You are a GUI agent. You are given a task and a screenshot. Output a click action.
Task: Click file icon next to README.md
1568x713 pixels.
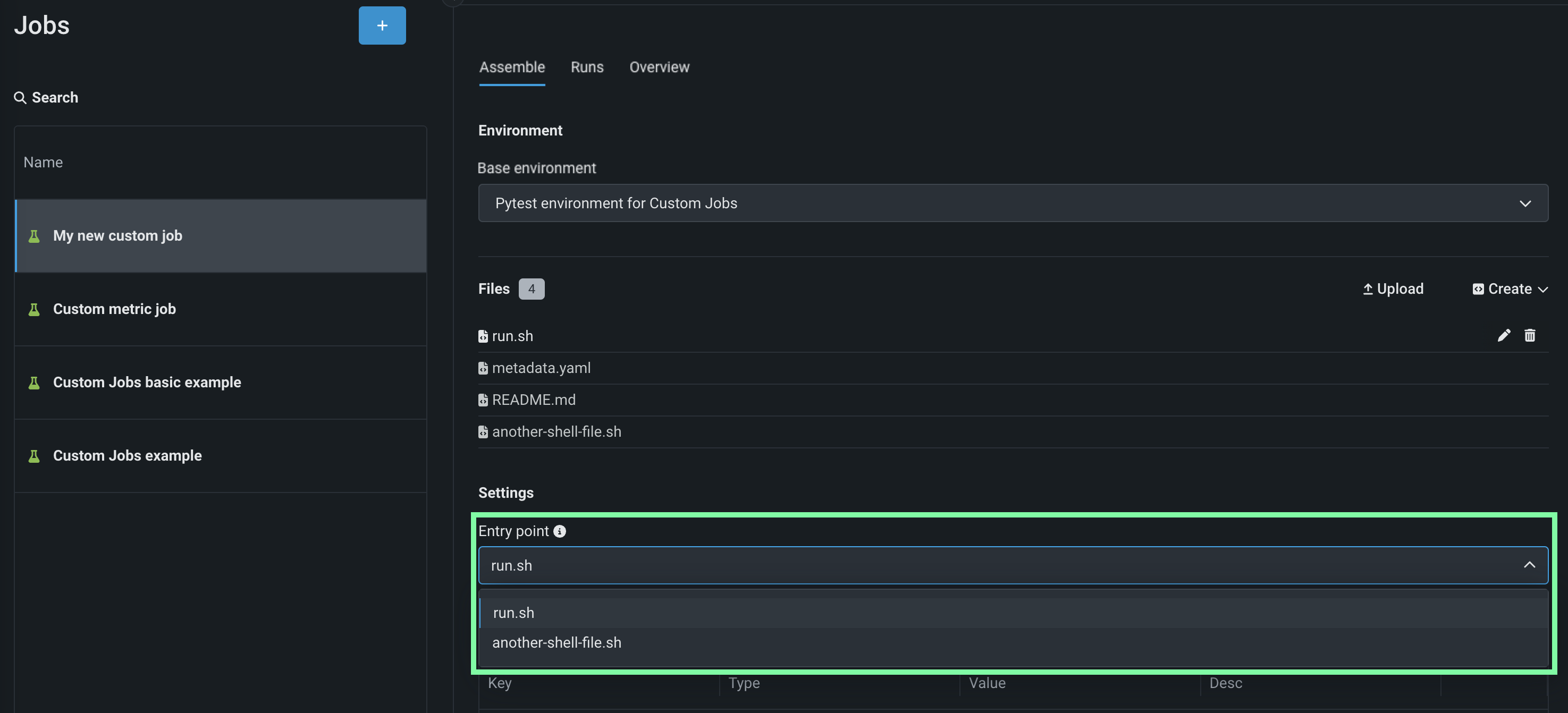[483, 400]
